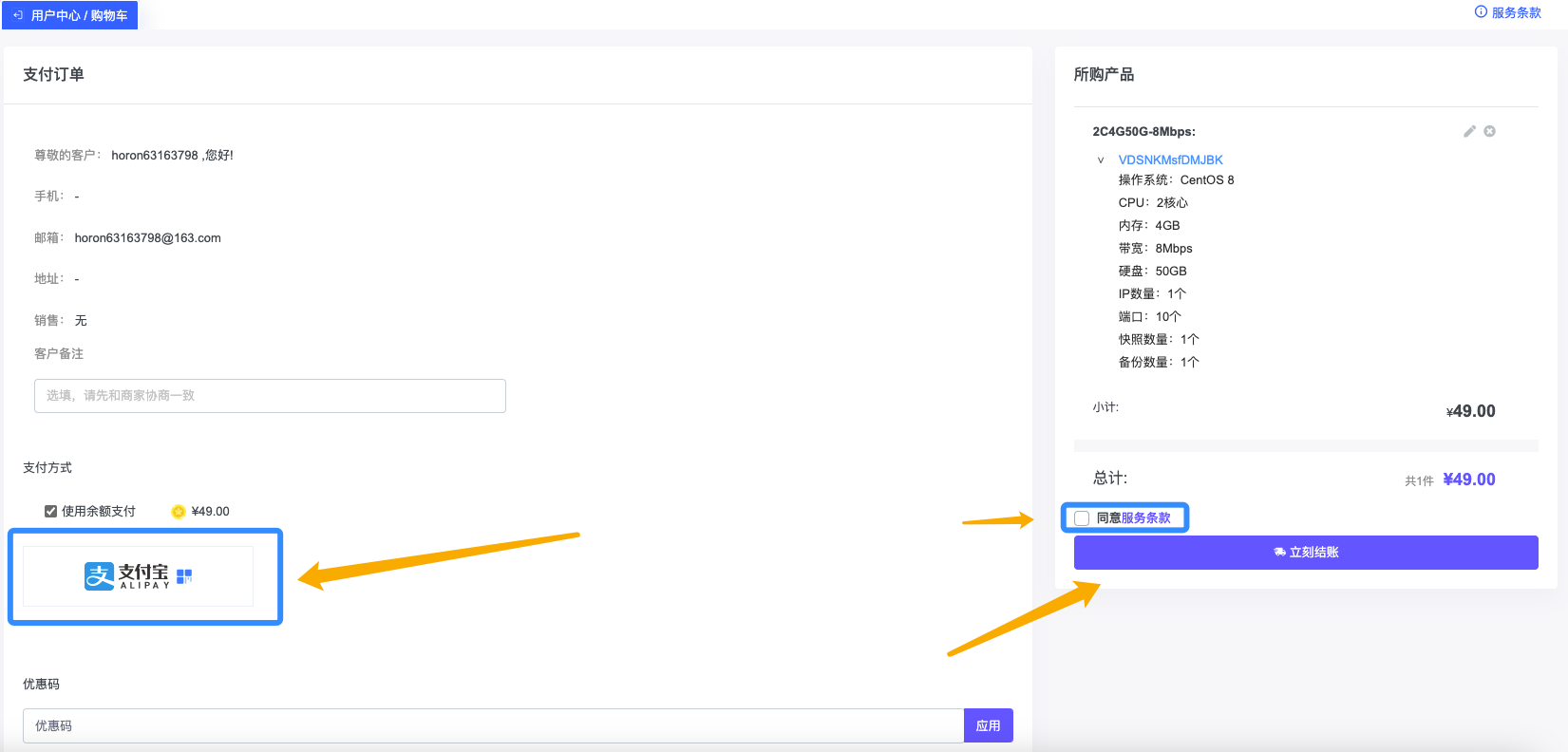Click the info icon beside top 服务条款
The height and width of the screenshot is (752, 1568).
tap(1481, 12)
